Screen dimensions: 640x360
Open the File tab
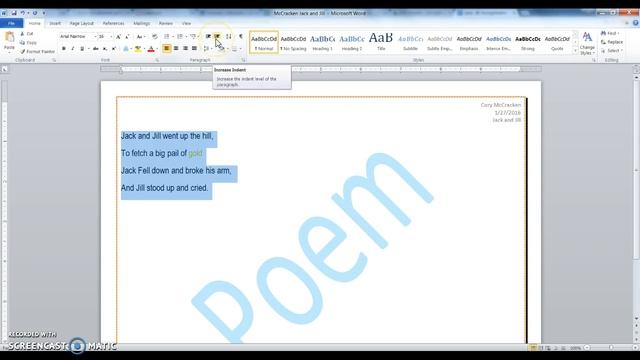11,23
